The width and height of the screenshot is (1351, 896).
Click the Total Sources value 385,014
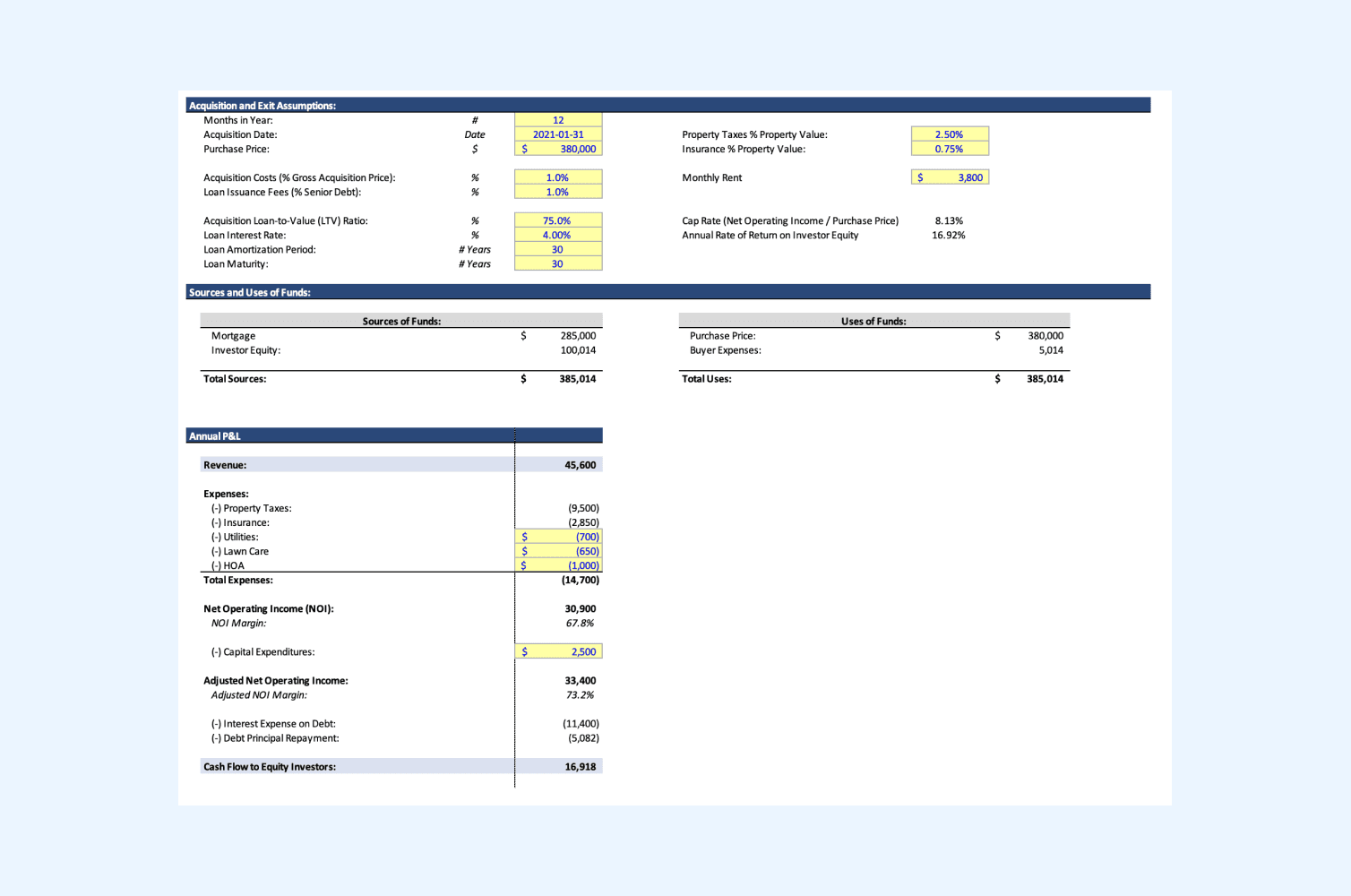tap(578, 379)
